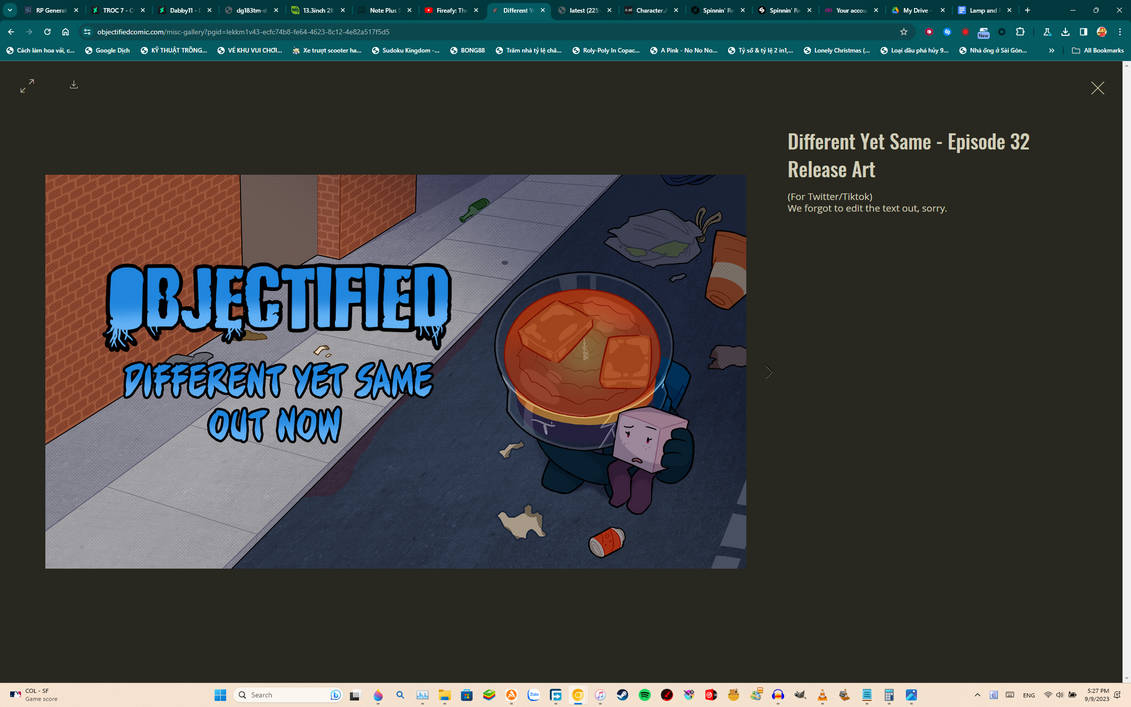View site information icon in address bar
Screen dimensions: 1131x707
click(x=87, y=32)
